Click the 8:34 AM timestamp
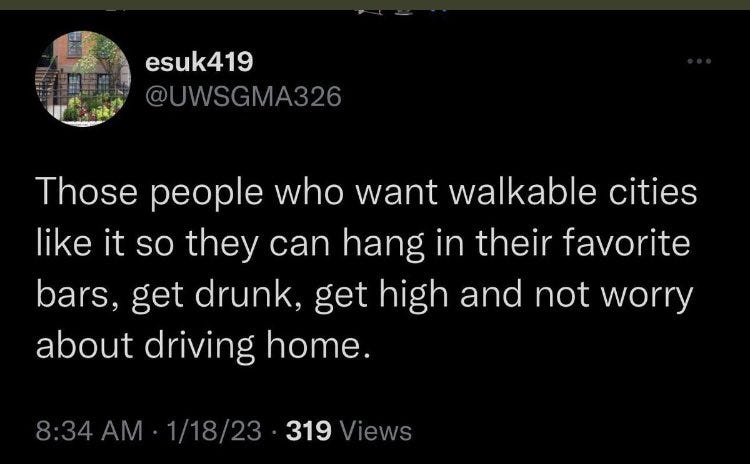This screenshot has width=750, height=464. point(89,430)
